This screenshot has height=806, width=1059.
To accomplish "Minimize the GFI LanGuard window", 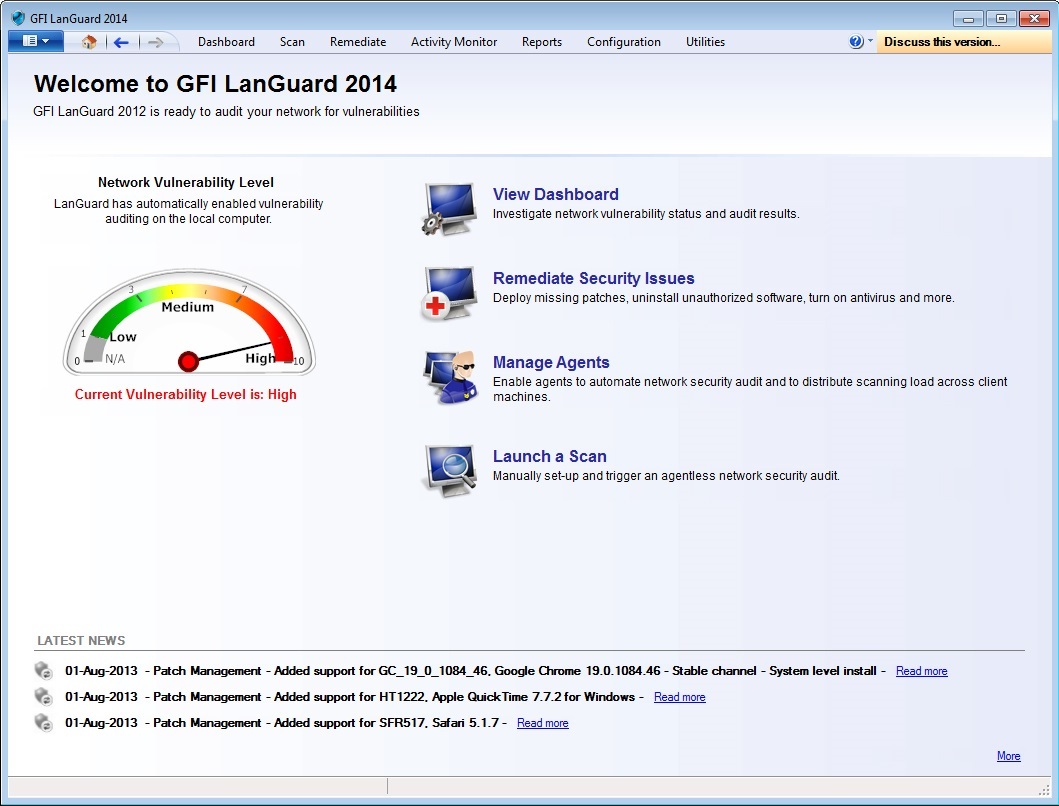I will 968,19.
